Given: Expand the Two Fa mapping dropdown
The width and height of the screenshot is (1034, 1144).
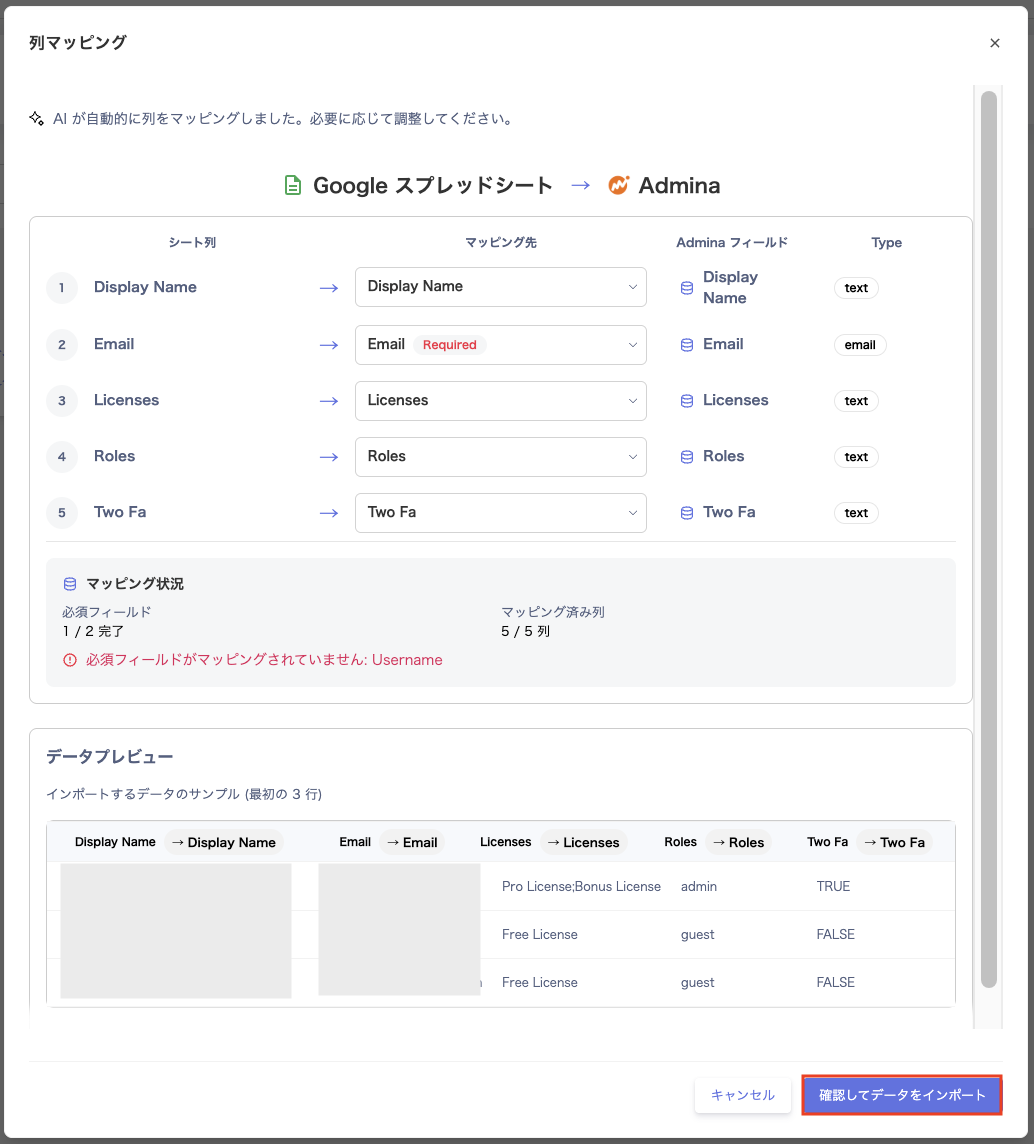Looking at the screenshot, I should (x=500, y=513).
